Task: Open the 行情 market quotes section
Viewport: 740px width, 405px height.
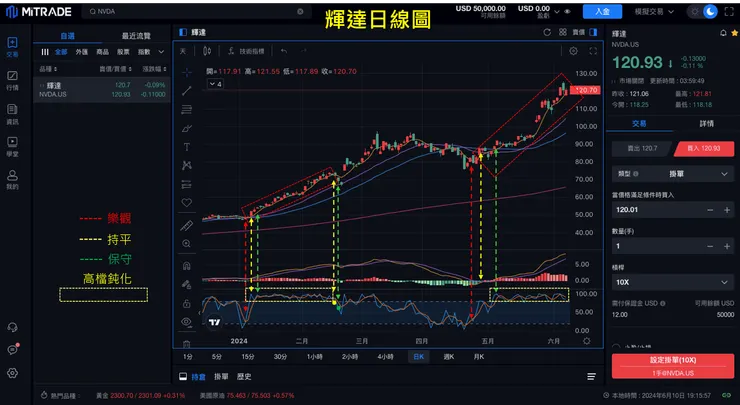Action: click(13, 80)
